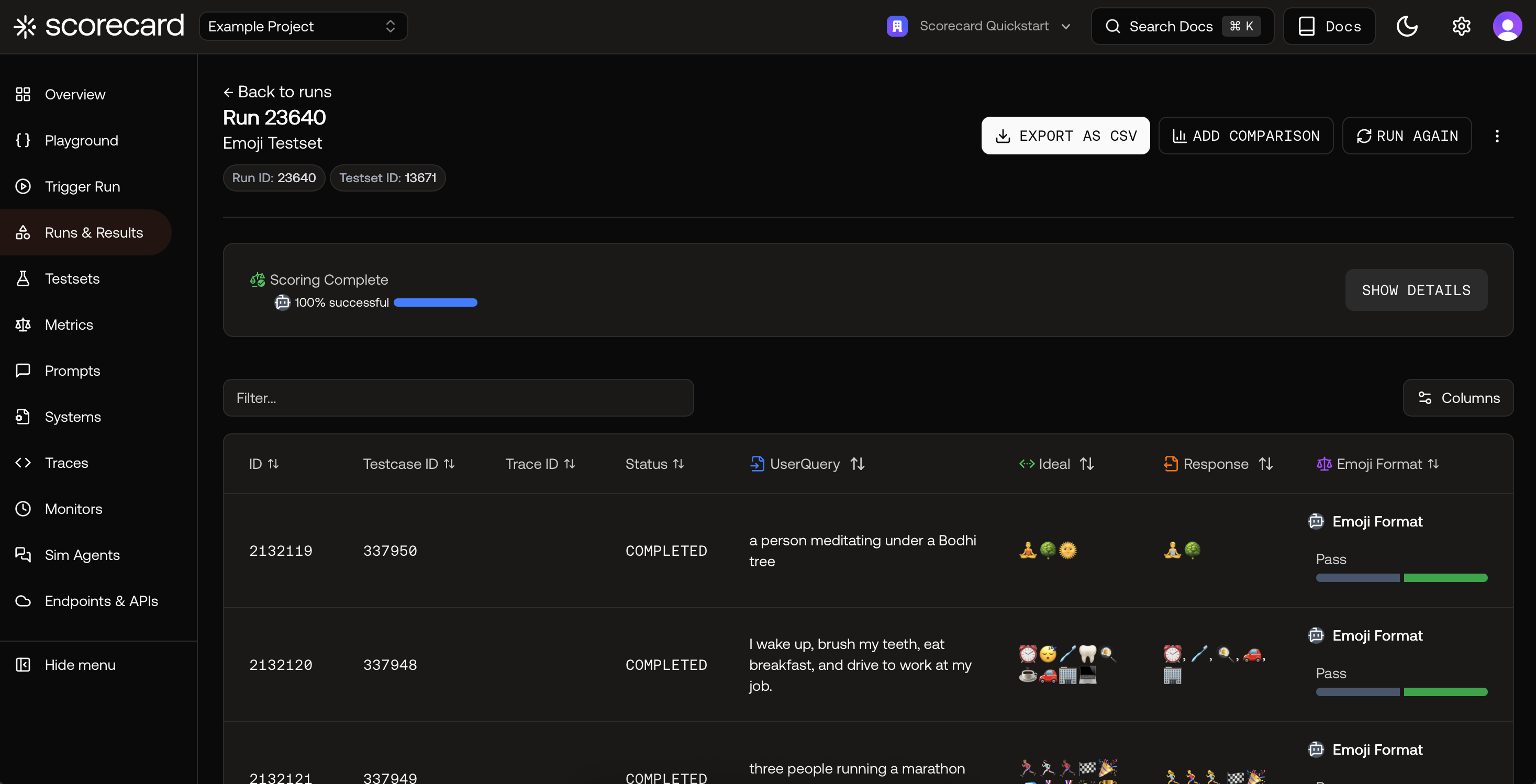
Task: Go to Playground in the sidebar
Action: pyautogui.click(x=82, y=140)
